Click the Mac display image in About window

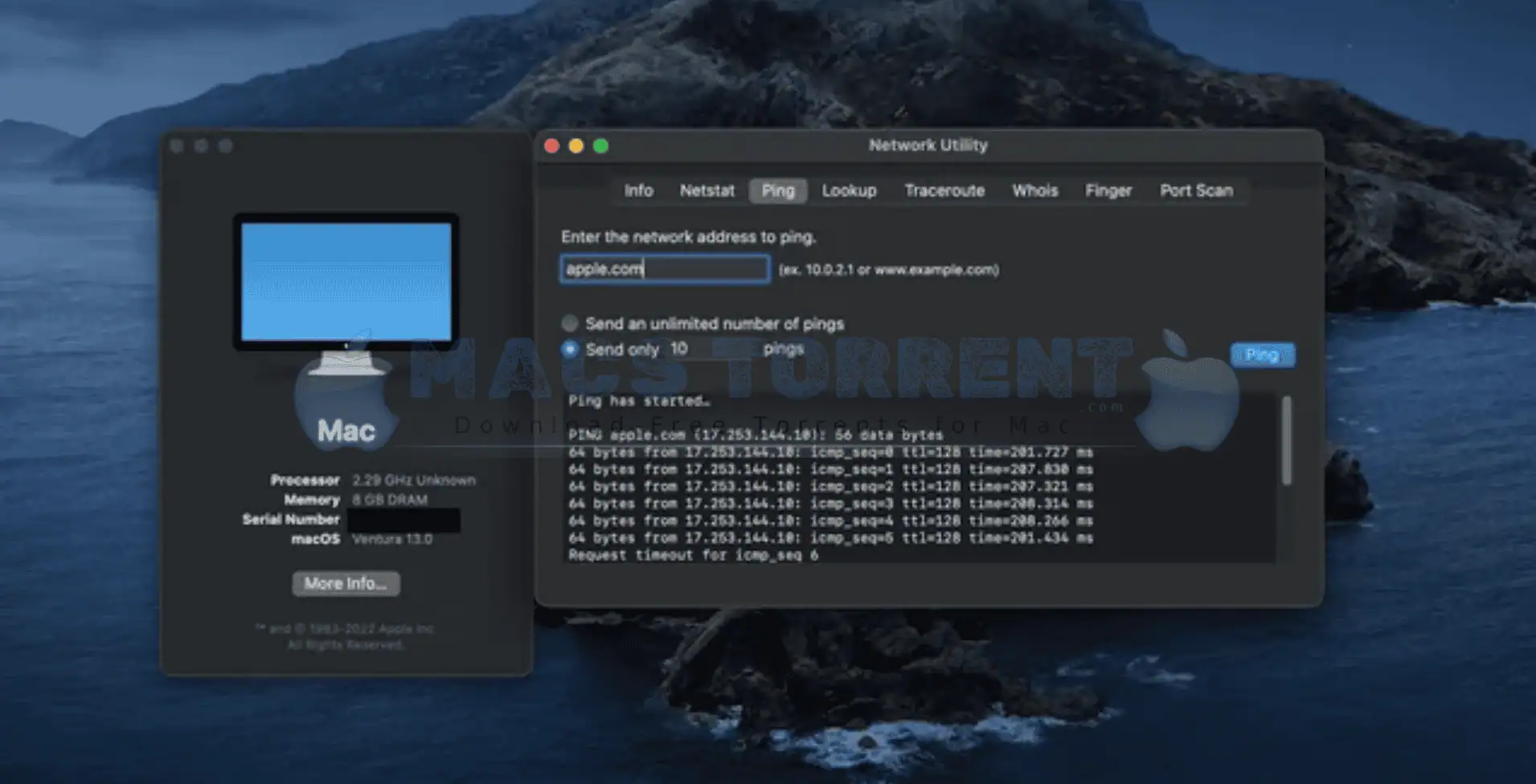click(x=346, y=294)
